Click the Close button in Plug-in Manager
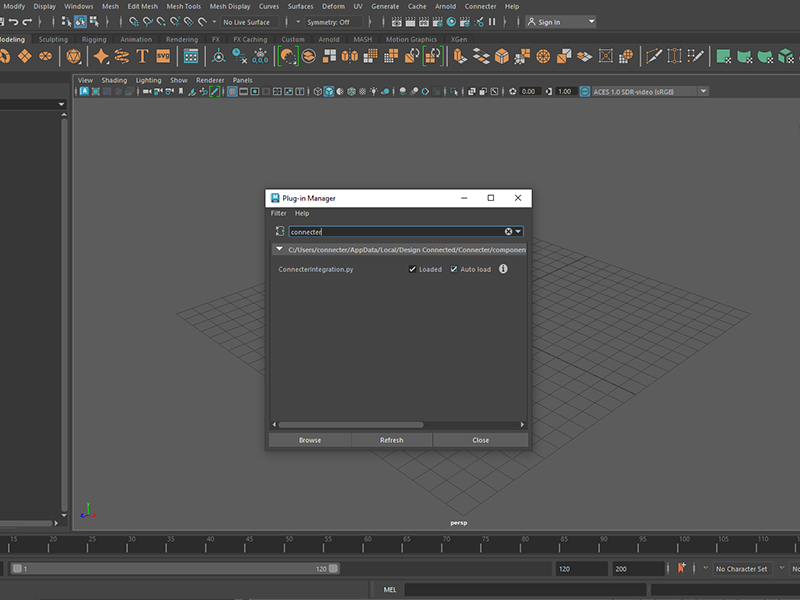Image resolution: width=800 pixels, height=600 pixels. (481, 440)
